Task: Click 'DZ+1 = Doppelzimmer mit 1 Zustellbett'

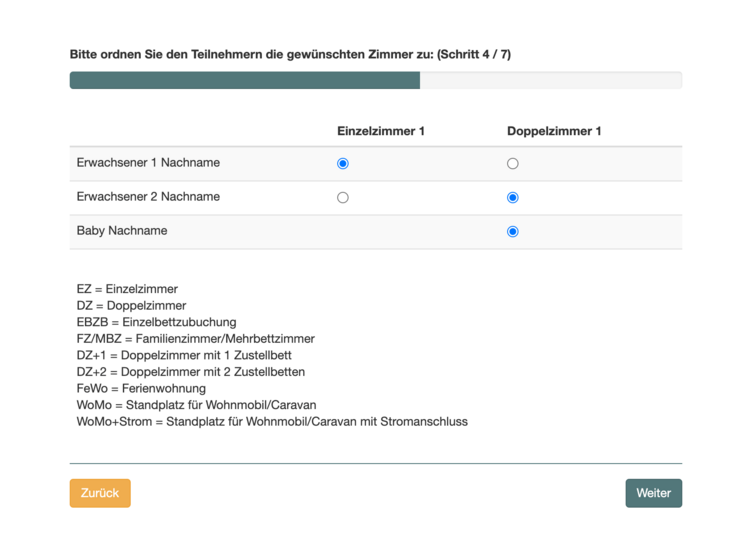Action: click(184, 356)
